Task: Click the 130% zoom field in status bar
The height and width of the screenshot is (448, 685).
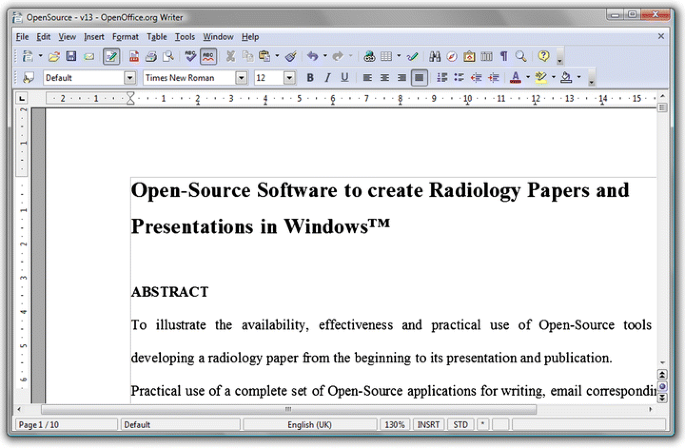Action: [x=395, y=425]
